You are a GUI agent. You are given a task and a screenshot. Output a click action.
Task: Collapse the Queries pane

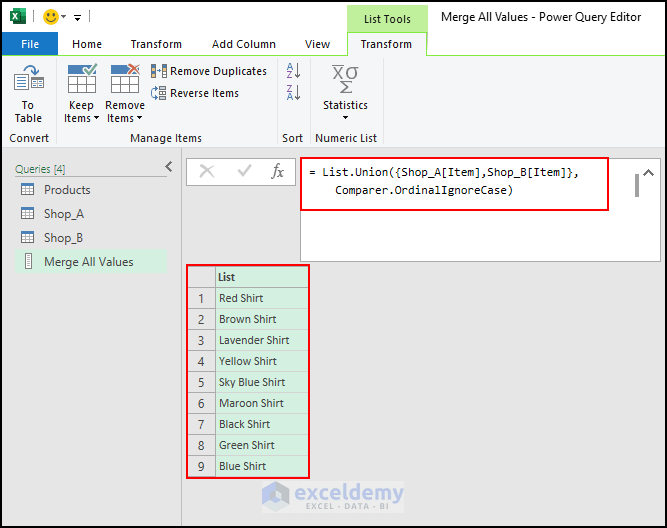click(169, 167)
